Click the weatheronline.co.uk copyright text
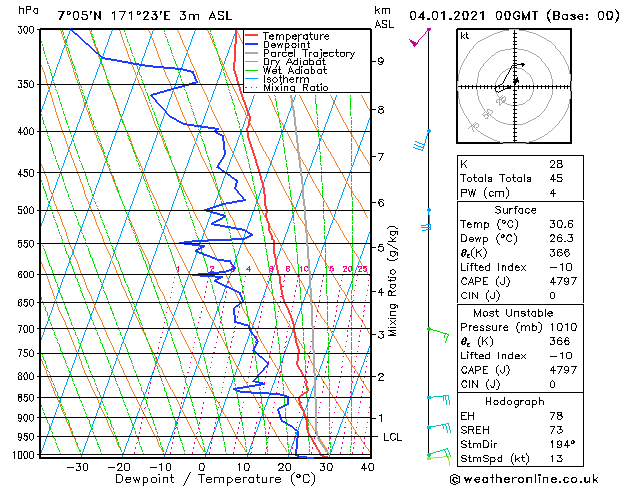 [524, 479]
